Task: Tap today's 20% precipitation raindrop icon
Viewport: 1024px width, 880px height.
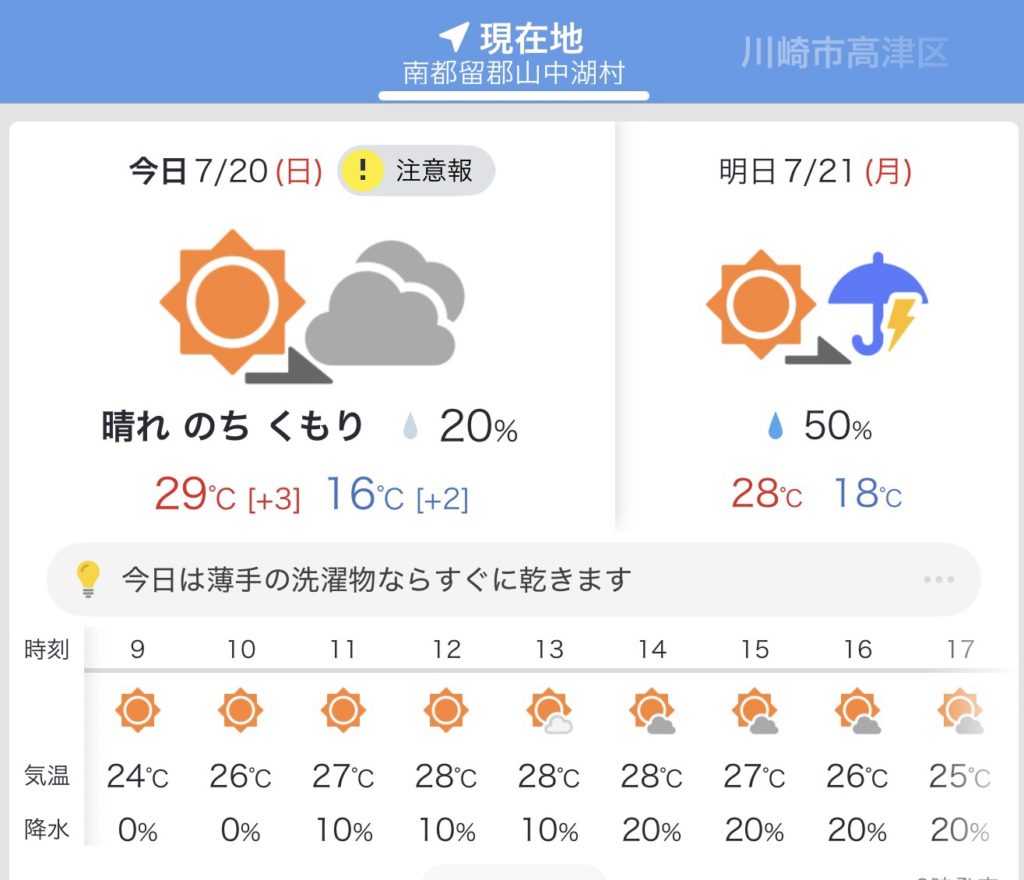Action: click(x=411, y=428)
